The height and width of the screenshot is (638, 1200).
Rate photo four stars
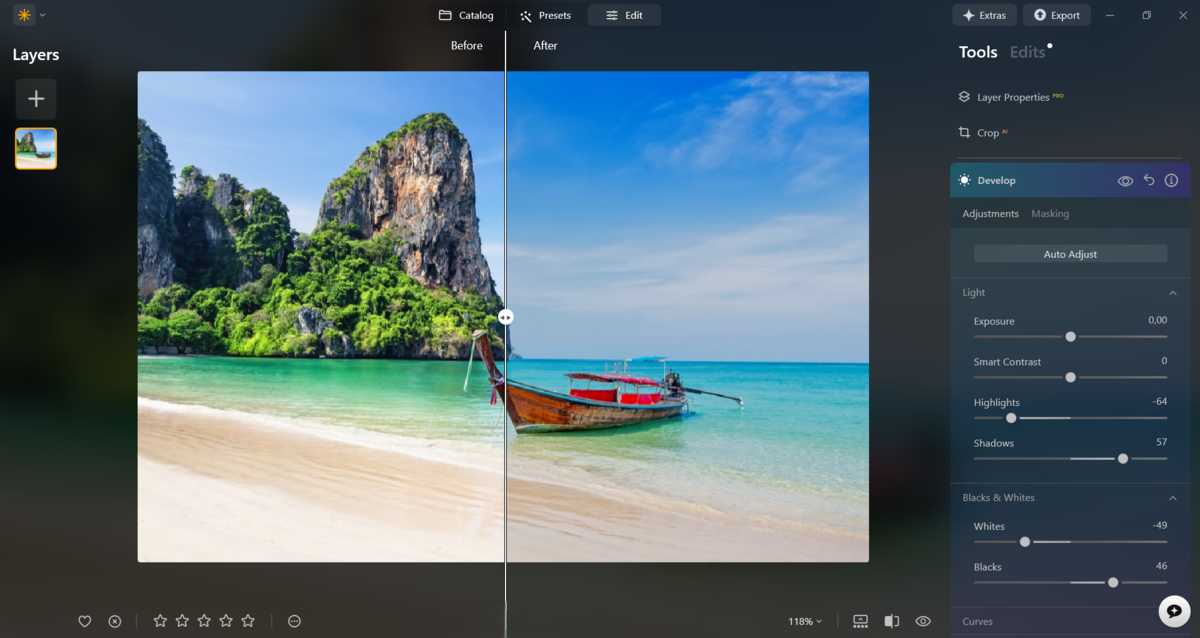[x=226, y=621]
